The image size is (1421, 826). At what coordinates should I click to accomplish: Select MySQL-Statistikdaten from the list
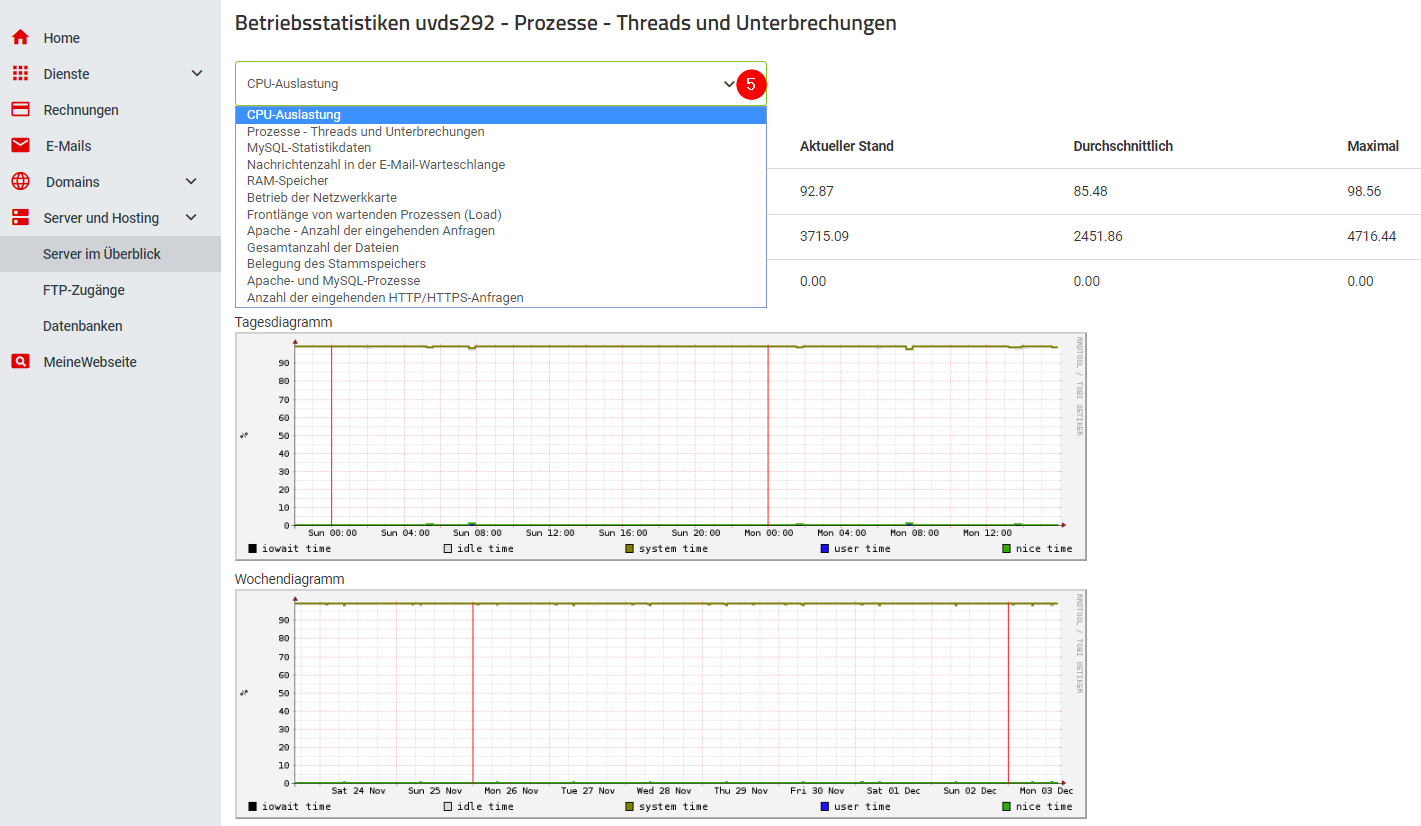309,148
